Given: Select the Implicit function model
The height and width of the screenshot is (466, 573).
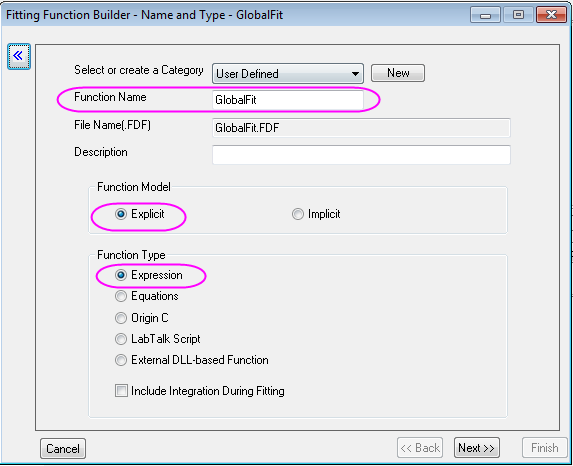Looking at the screenshot, I should point(316,214).
